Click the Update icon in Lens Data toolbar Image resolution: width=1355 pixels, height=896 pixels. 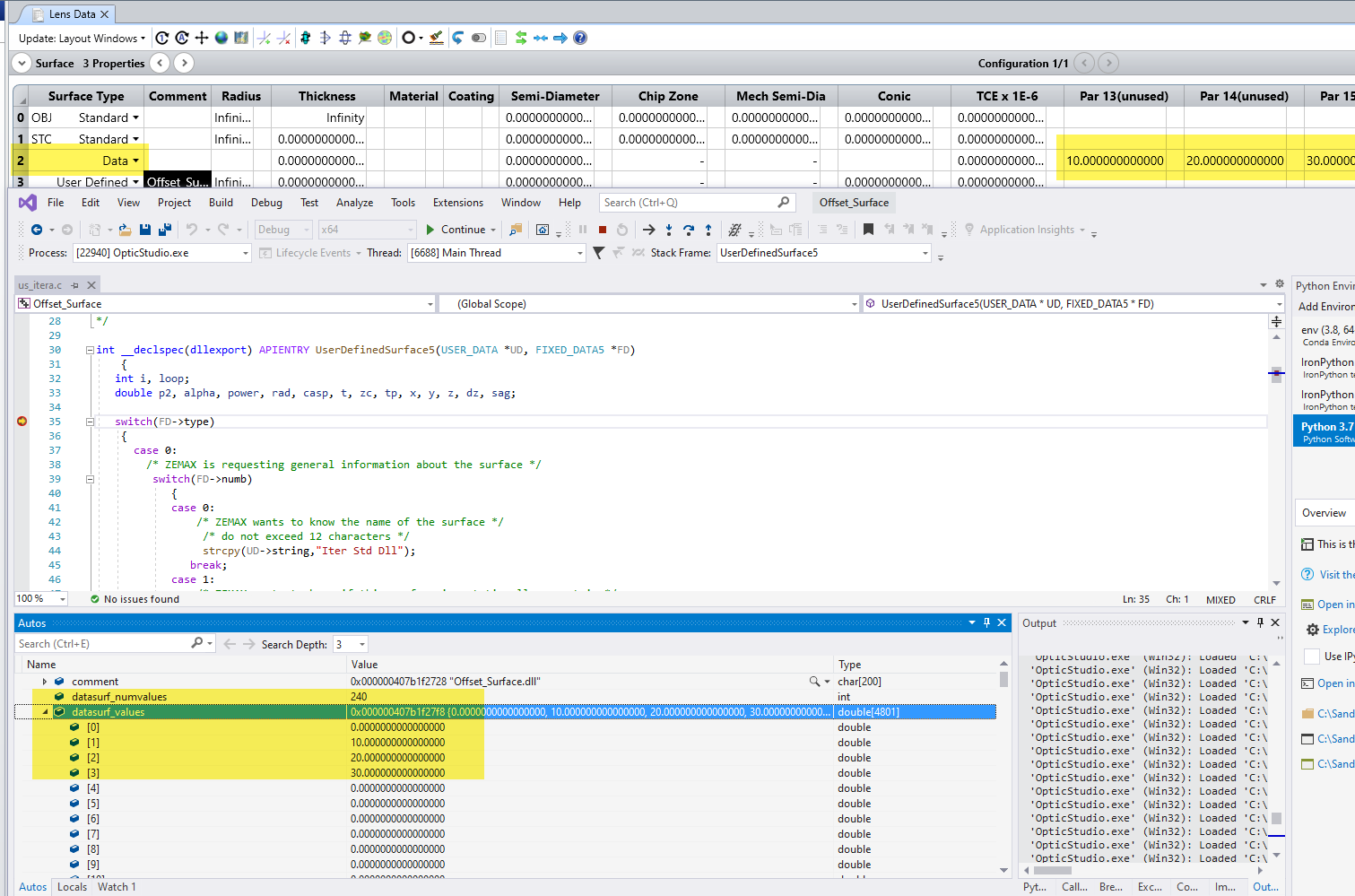coord(162,38)
